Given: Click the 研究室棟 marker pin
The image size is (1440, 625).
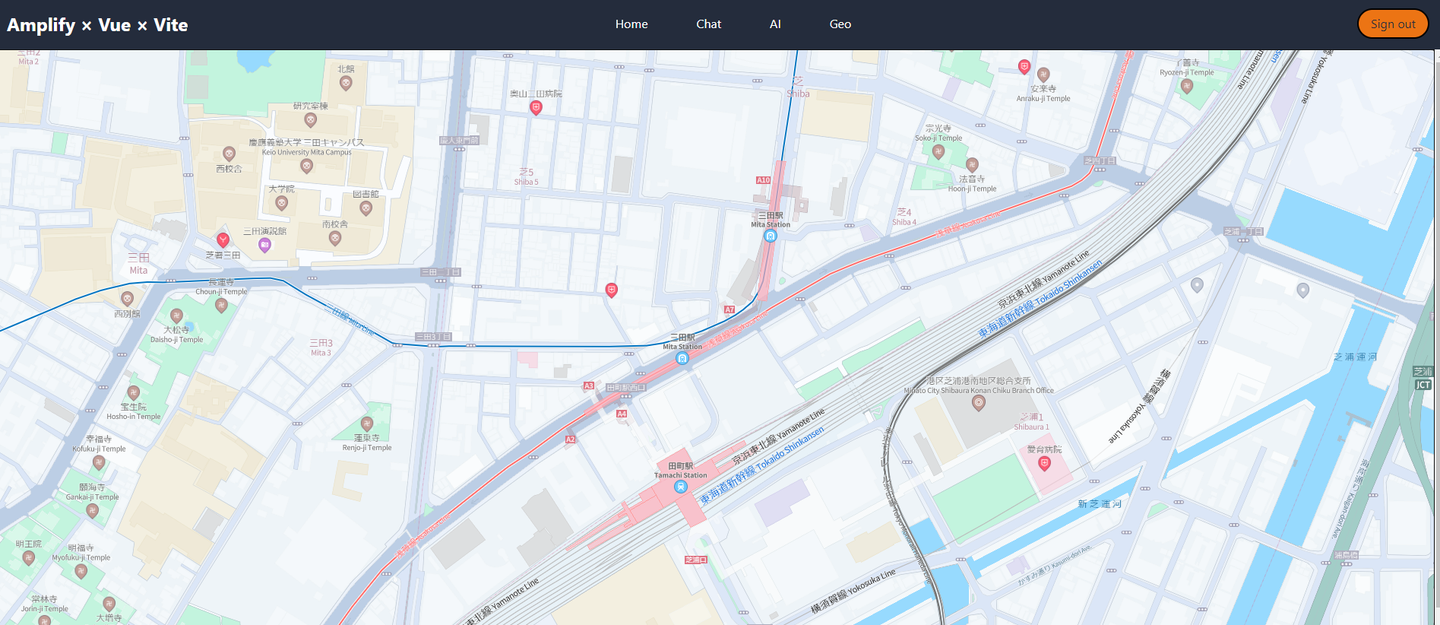Looking at the screenshot, I should pyautogui.click(x=310, y=120).
